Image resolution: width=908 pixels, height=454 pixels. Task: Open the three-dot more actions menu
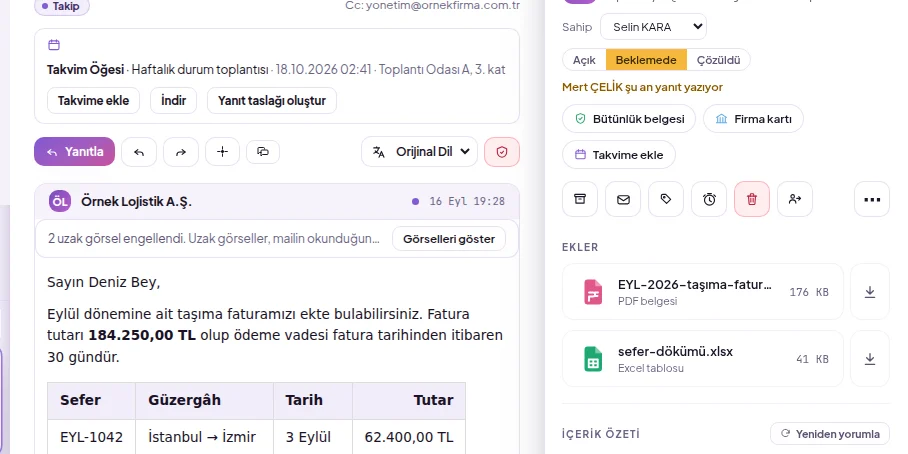click(x=872, y=199)
